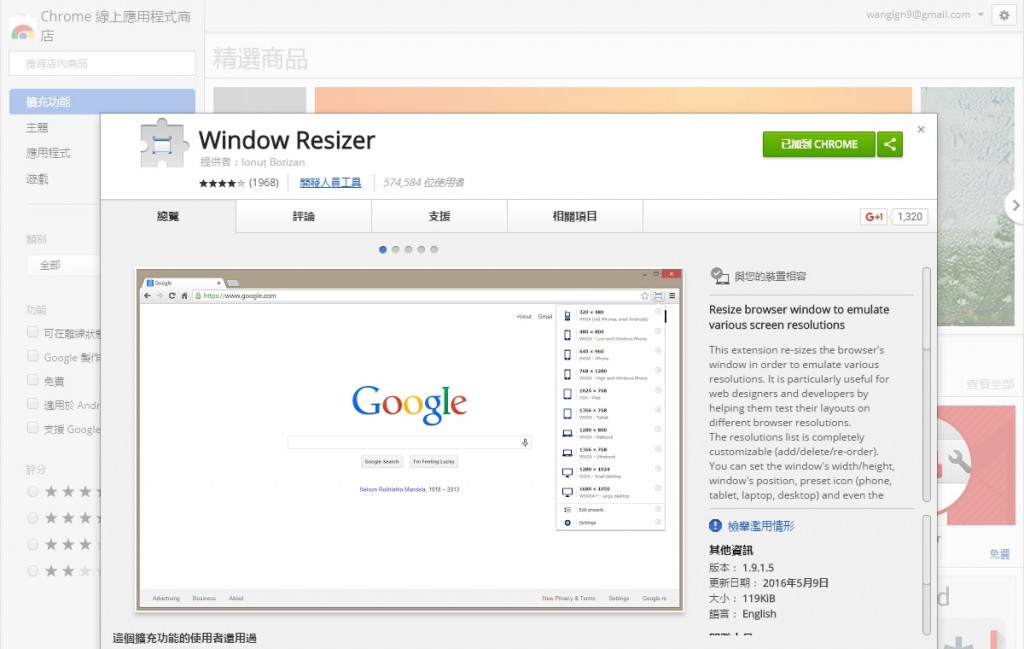Click the 1,320 G+ count badge
Viewport: 1024px width, 649px height.
[x=910, y=217]
